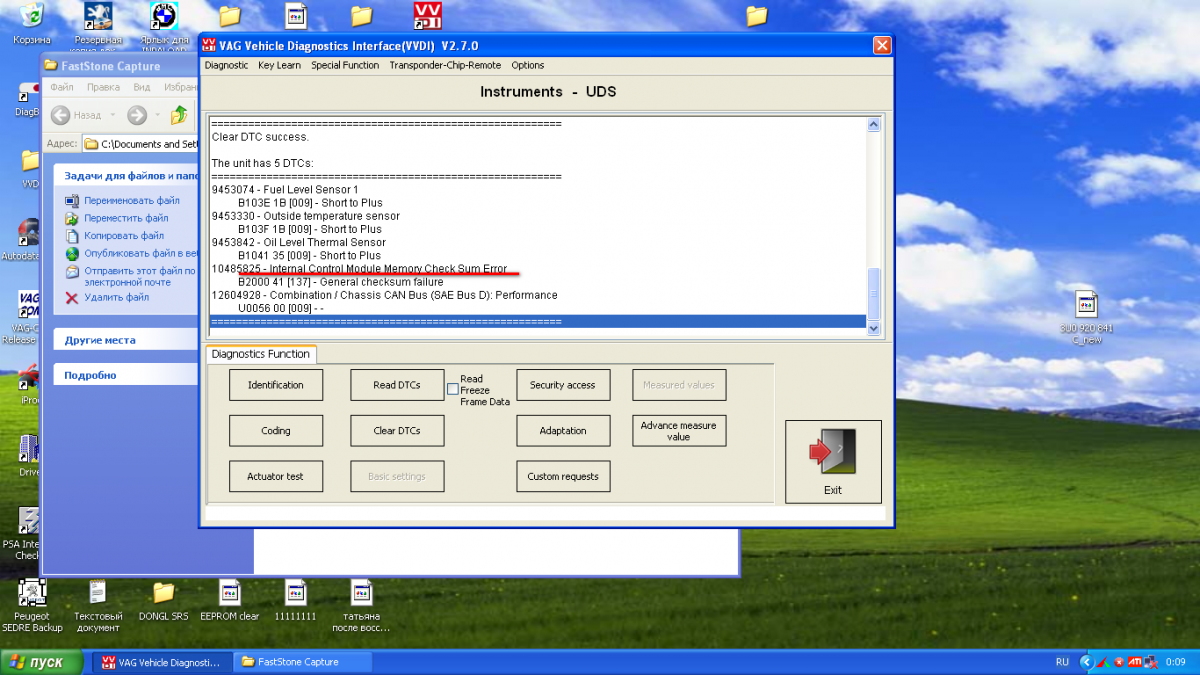Click the explorer address field showing C:\Documents

[140, 144]
